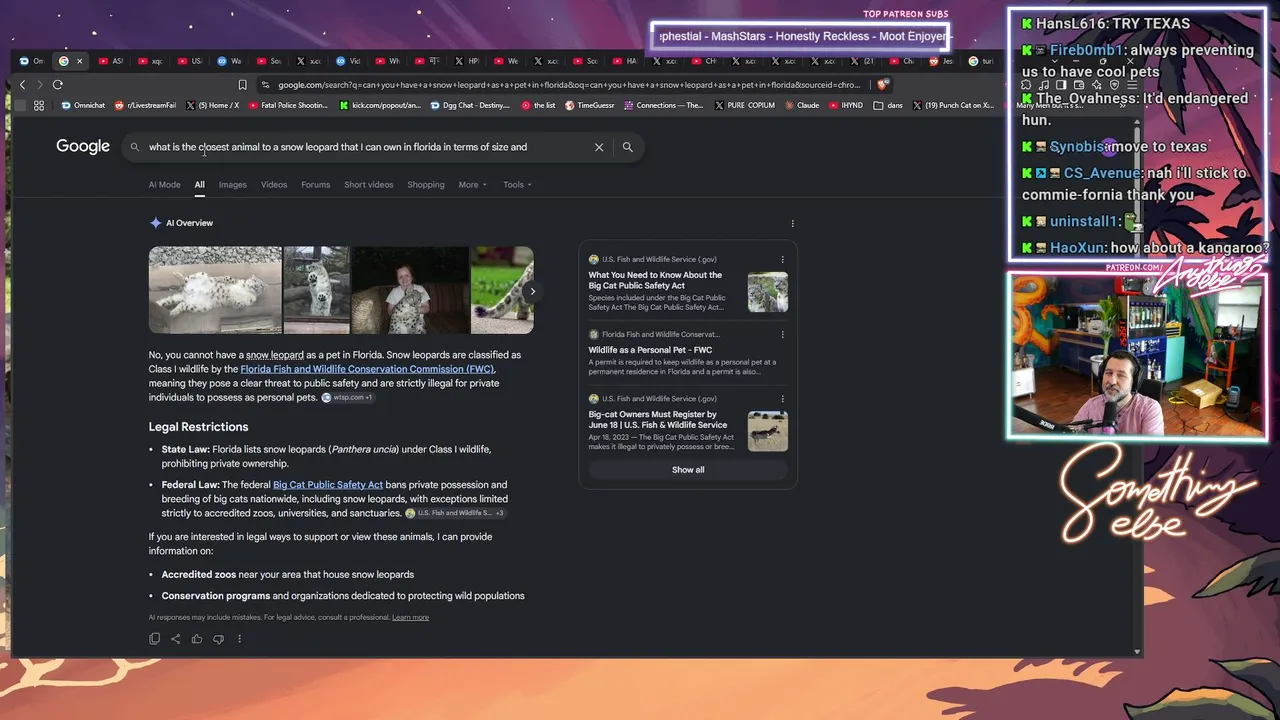Viewport: 1280px width, 720px height.
Task: Select the All results tab
Action: (199, 185)
